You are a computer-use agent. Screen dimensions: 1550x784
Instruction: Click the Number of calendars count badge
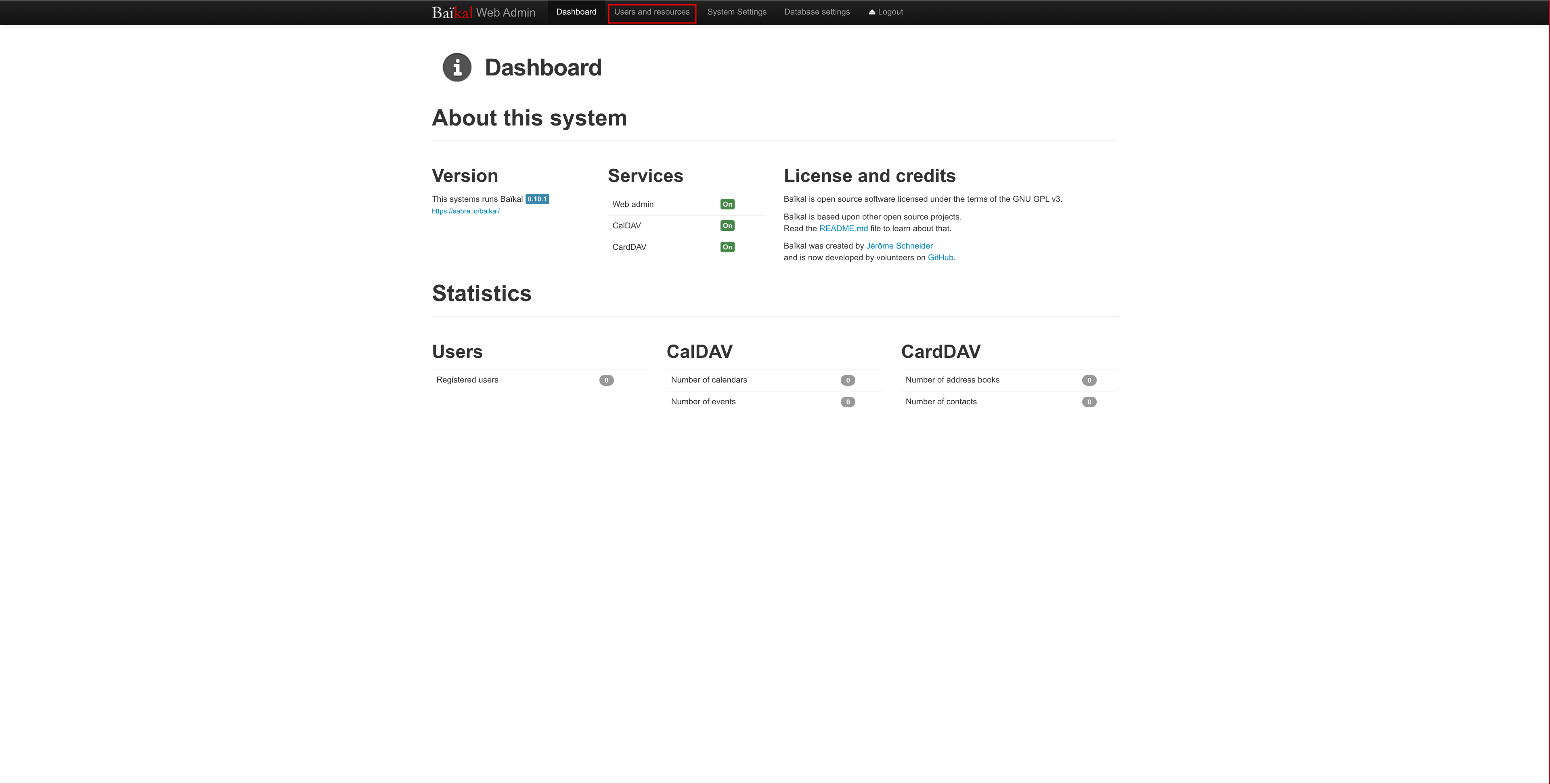pos(847,380)
